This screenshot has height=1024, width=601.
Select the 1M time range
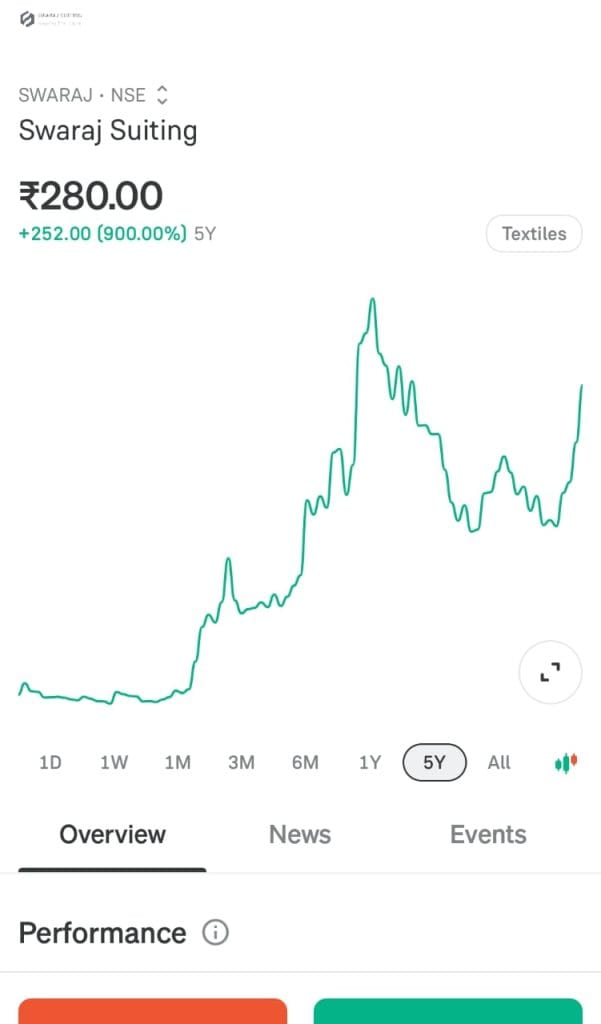coord(177,763)
